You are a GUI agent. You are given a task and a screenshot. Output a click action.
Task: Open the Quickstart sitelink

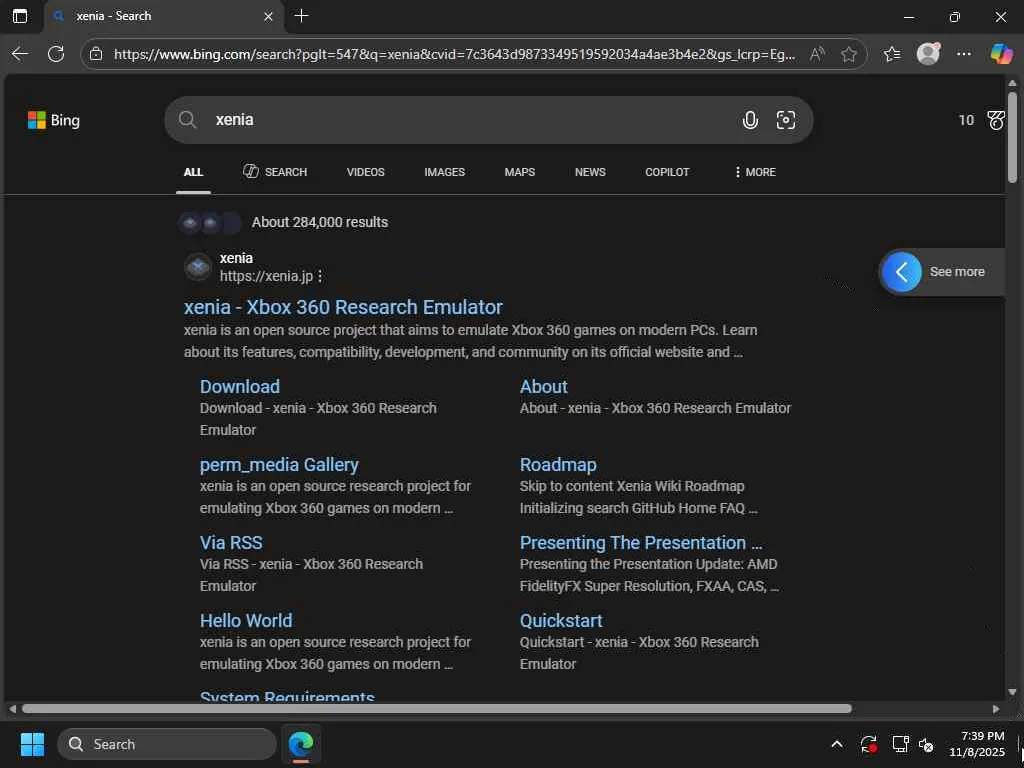561,621
